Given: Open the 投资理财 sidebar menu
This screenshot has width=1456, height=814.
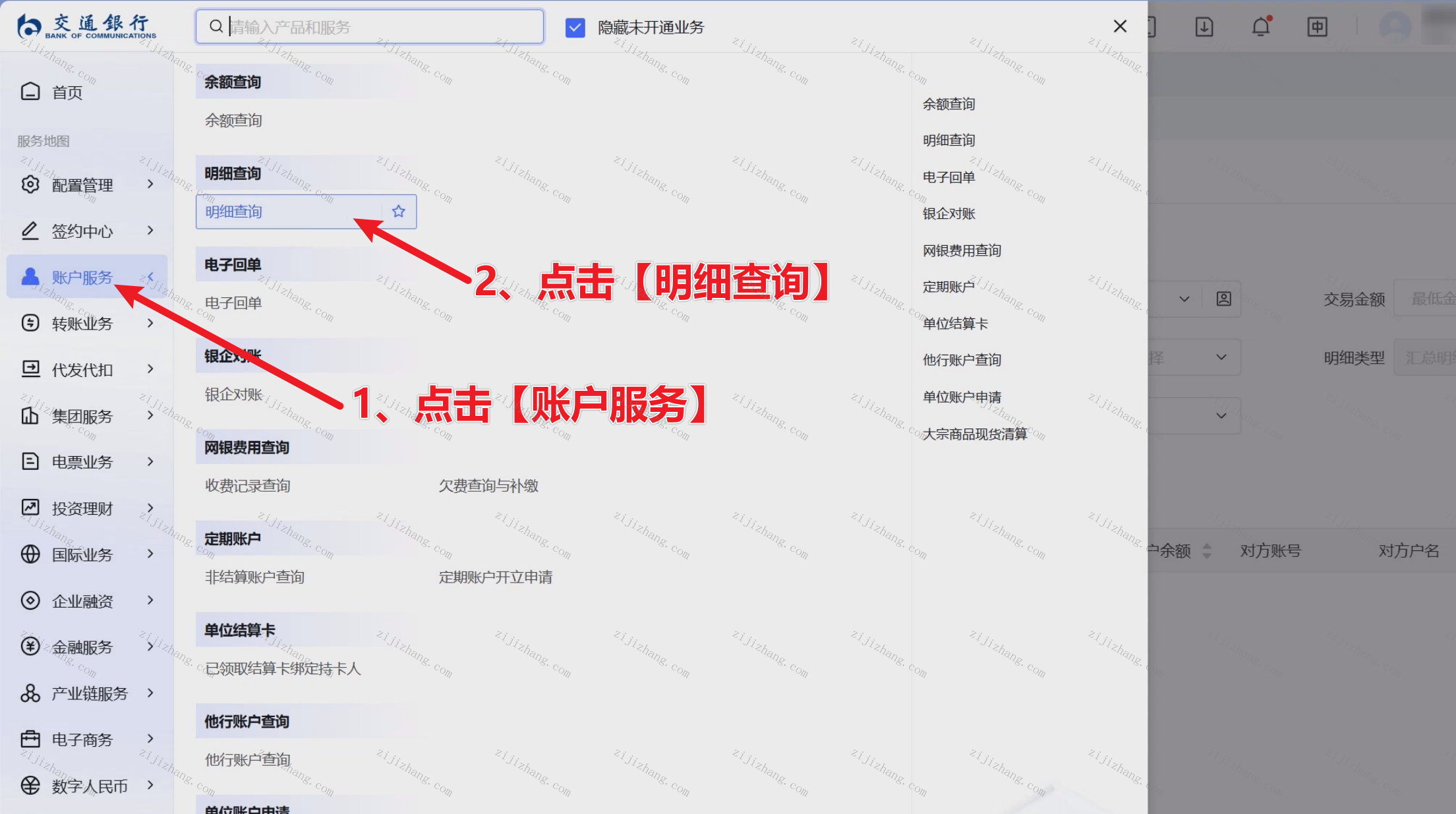Looking at the screenshot, I should [x=82, y=509].
